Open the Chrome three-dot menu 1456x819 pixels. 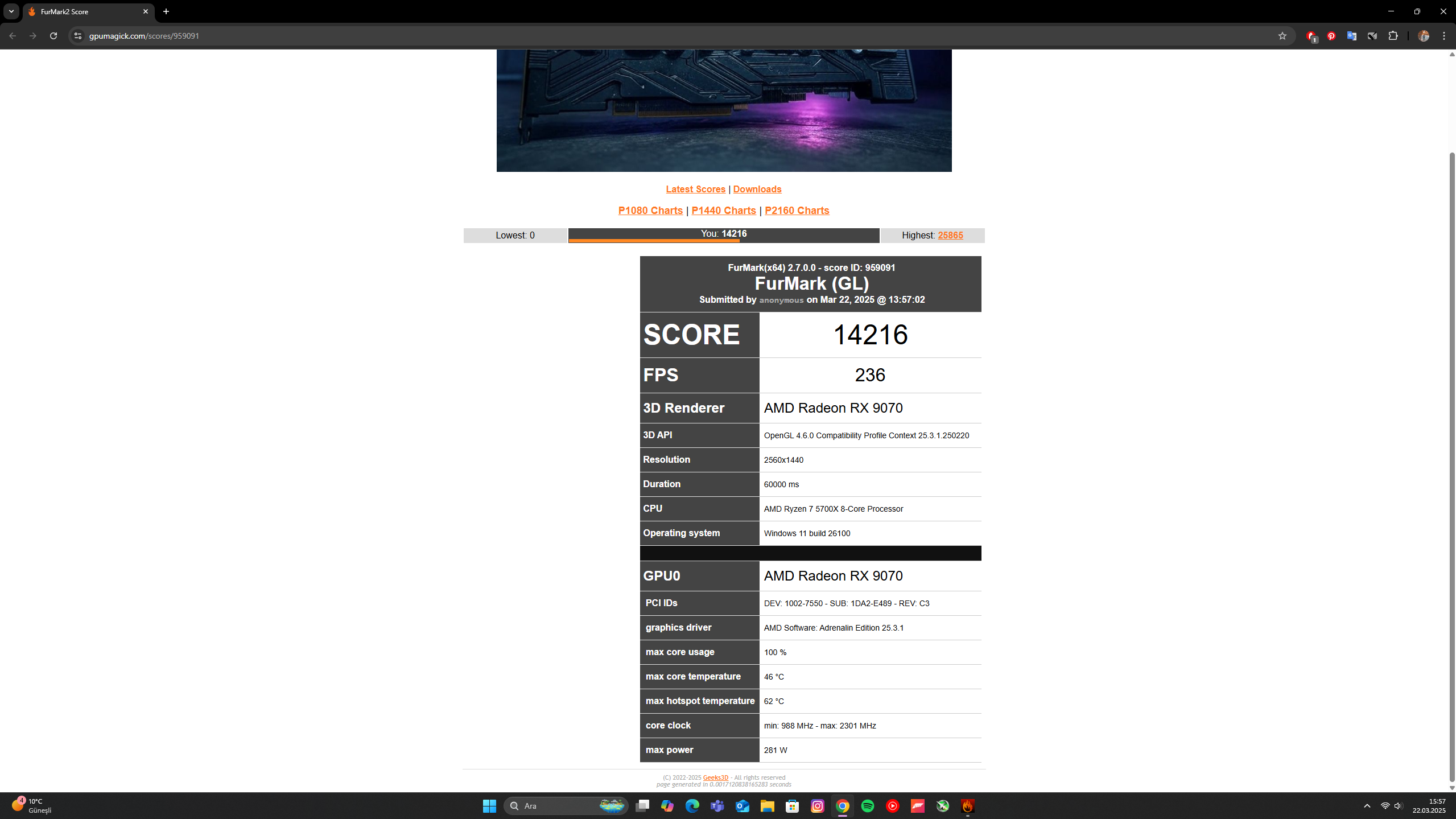coord(1444,36)
